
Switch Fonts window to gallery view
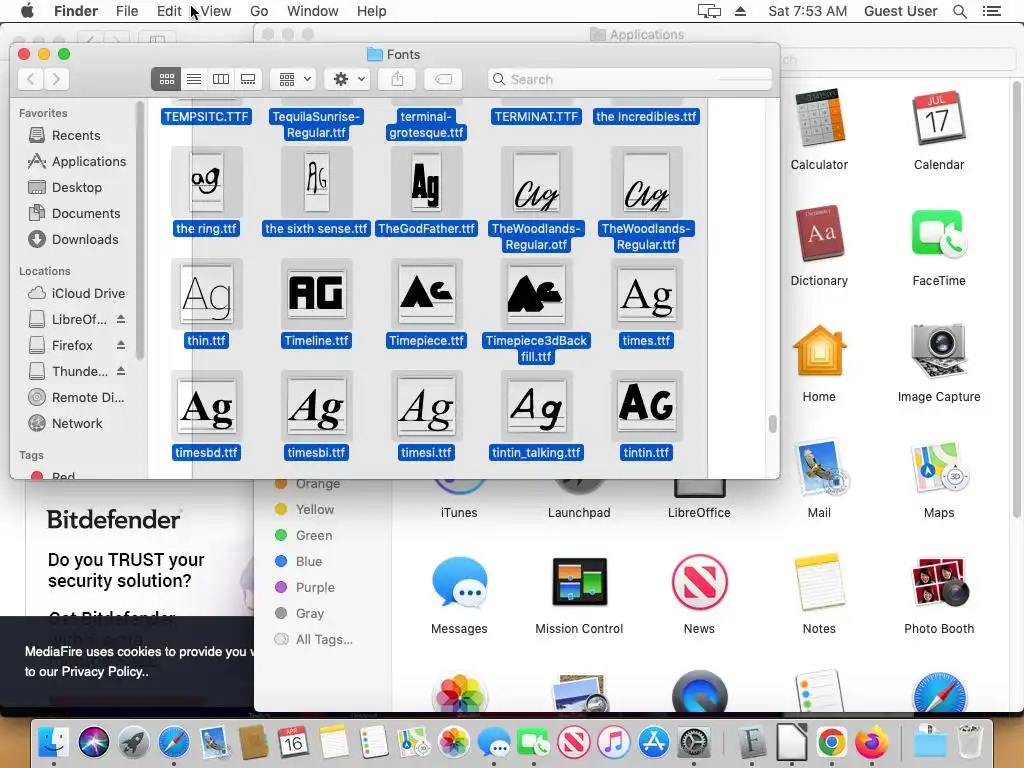pyautogui.click(x=248, y=79)
